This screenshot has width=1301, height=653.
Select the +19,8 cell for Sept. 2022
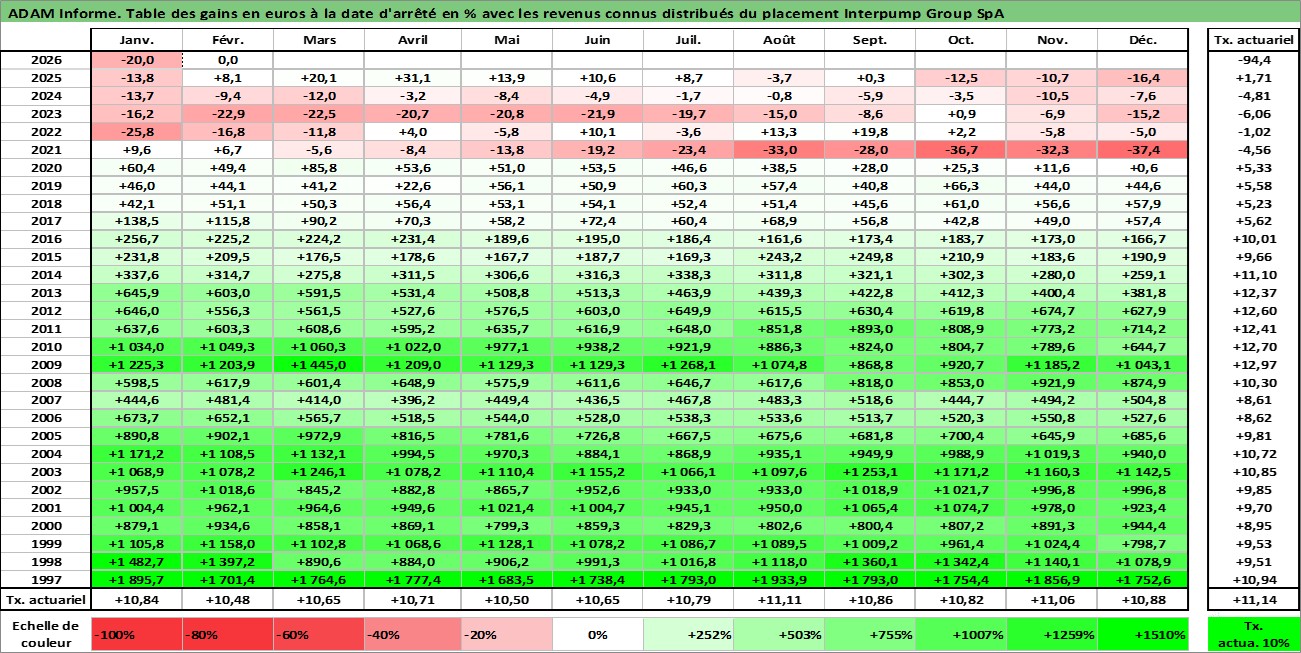click(x=869, y=131)
